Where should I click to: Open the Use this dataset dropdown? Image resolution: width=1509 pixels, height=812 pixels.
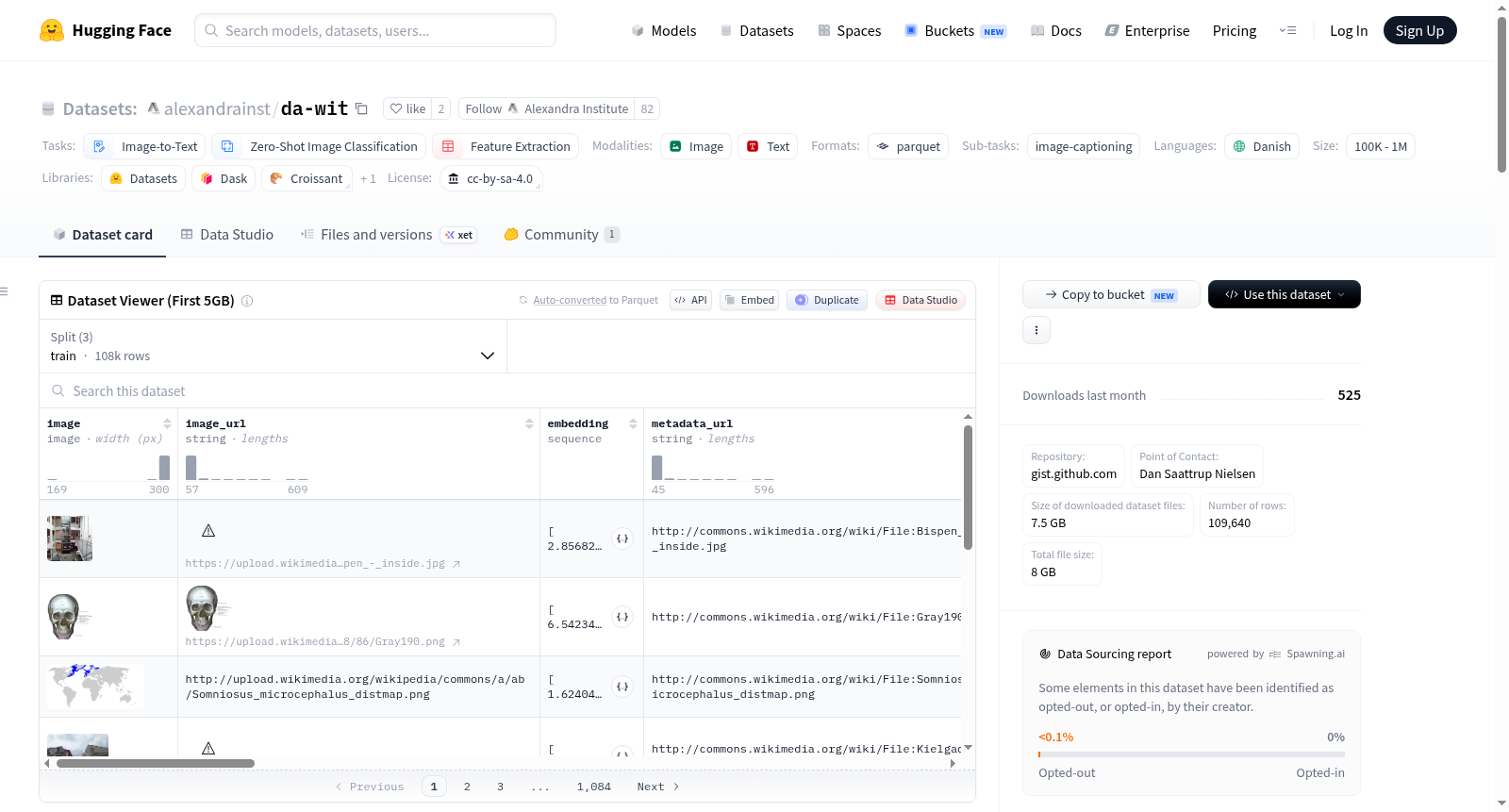[1285, 294]
